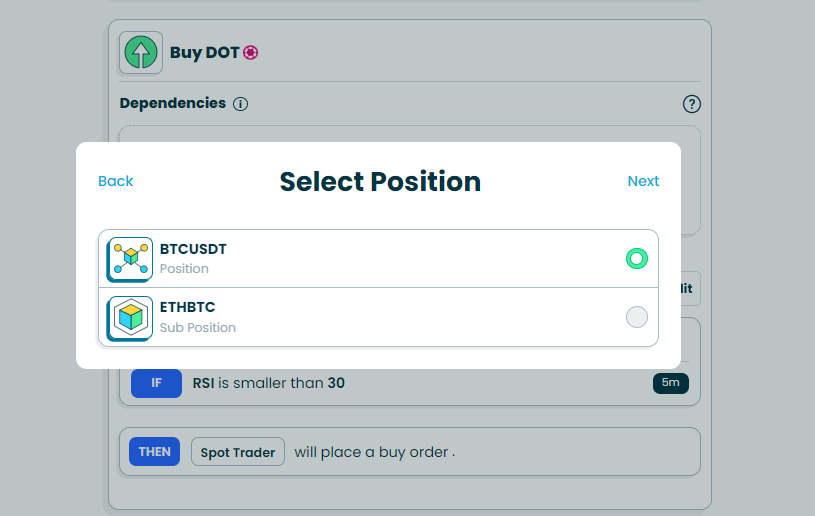Proceed with the Next link
The image size is (815, 516).
643,181
